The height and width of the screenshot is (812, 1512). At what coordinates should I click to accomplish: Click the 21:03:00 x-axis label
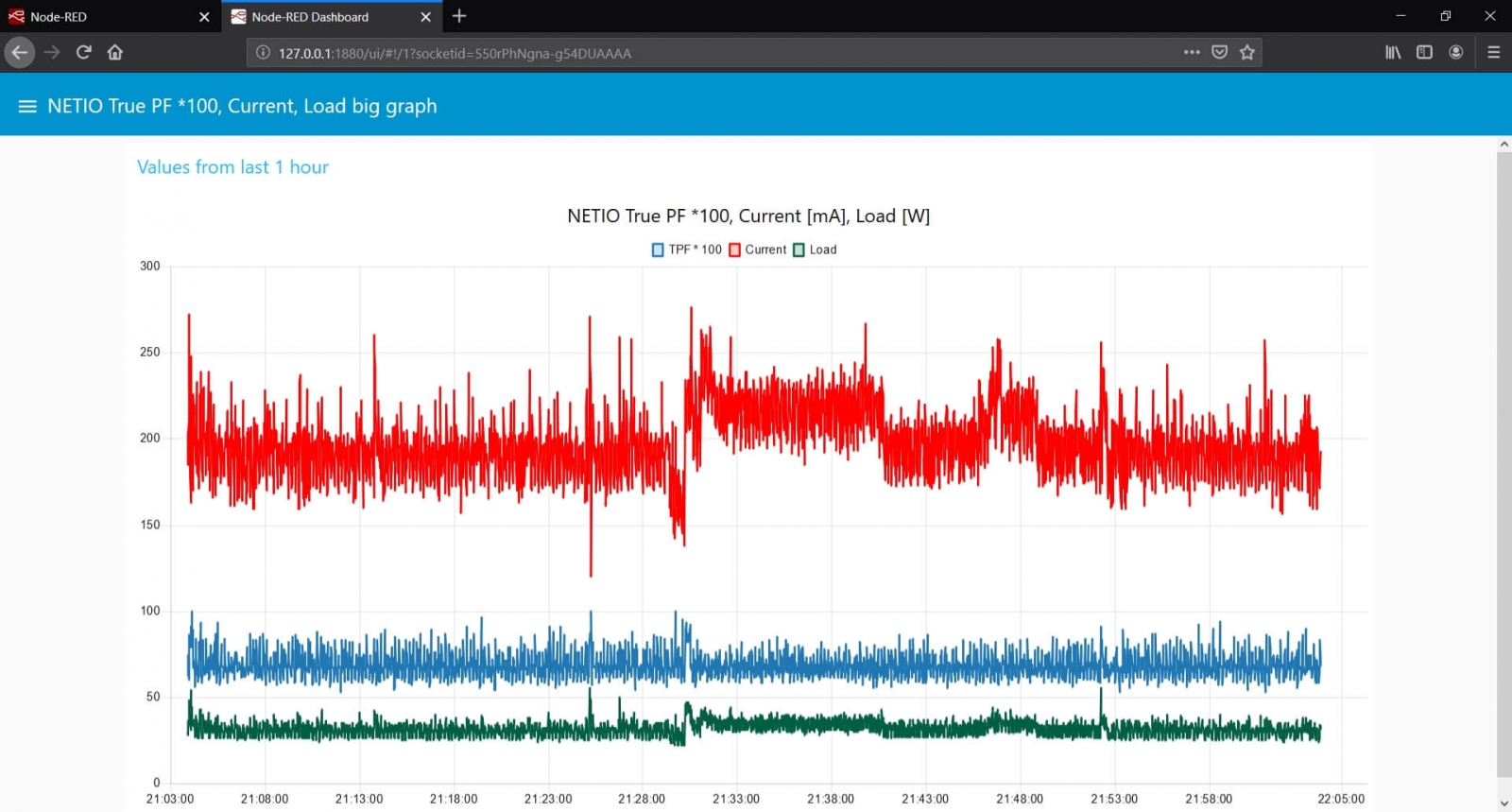170,799
